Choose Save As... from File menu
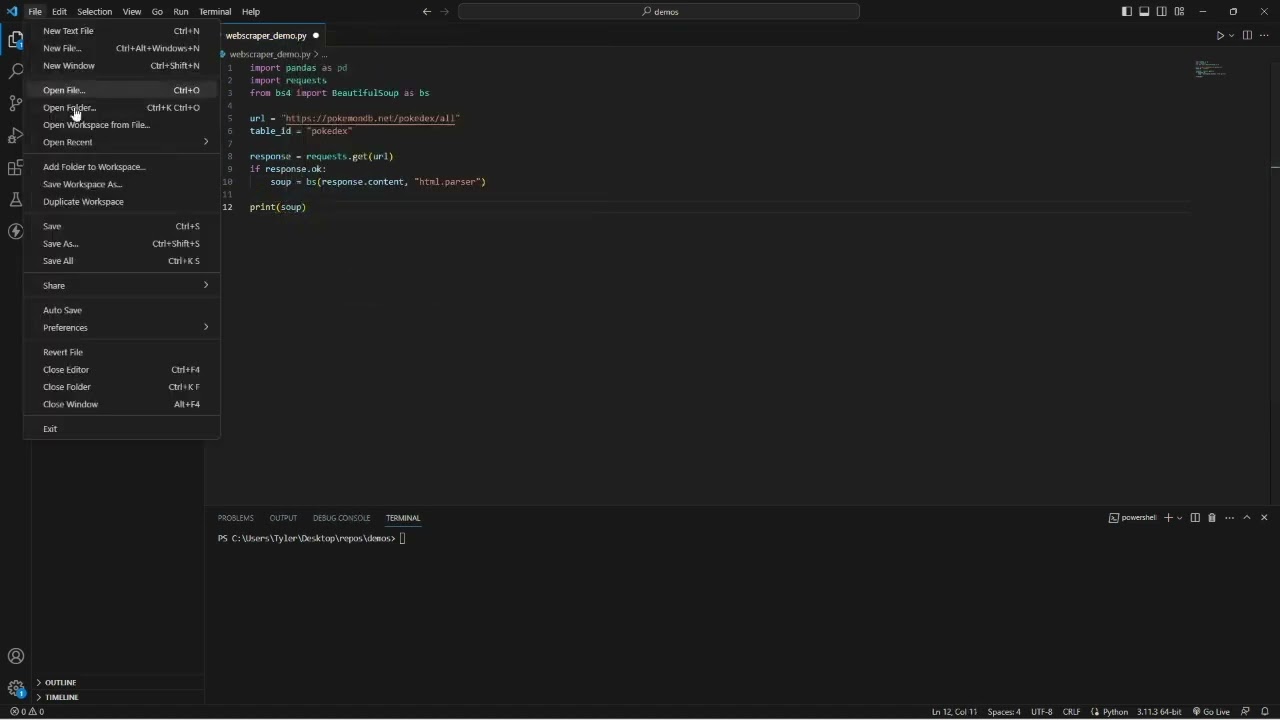1280x720 pixels. [121, 244]
